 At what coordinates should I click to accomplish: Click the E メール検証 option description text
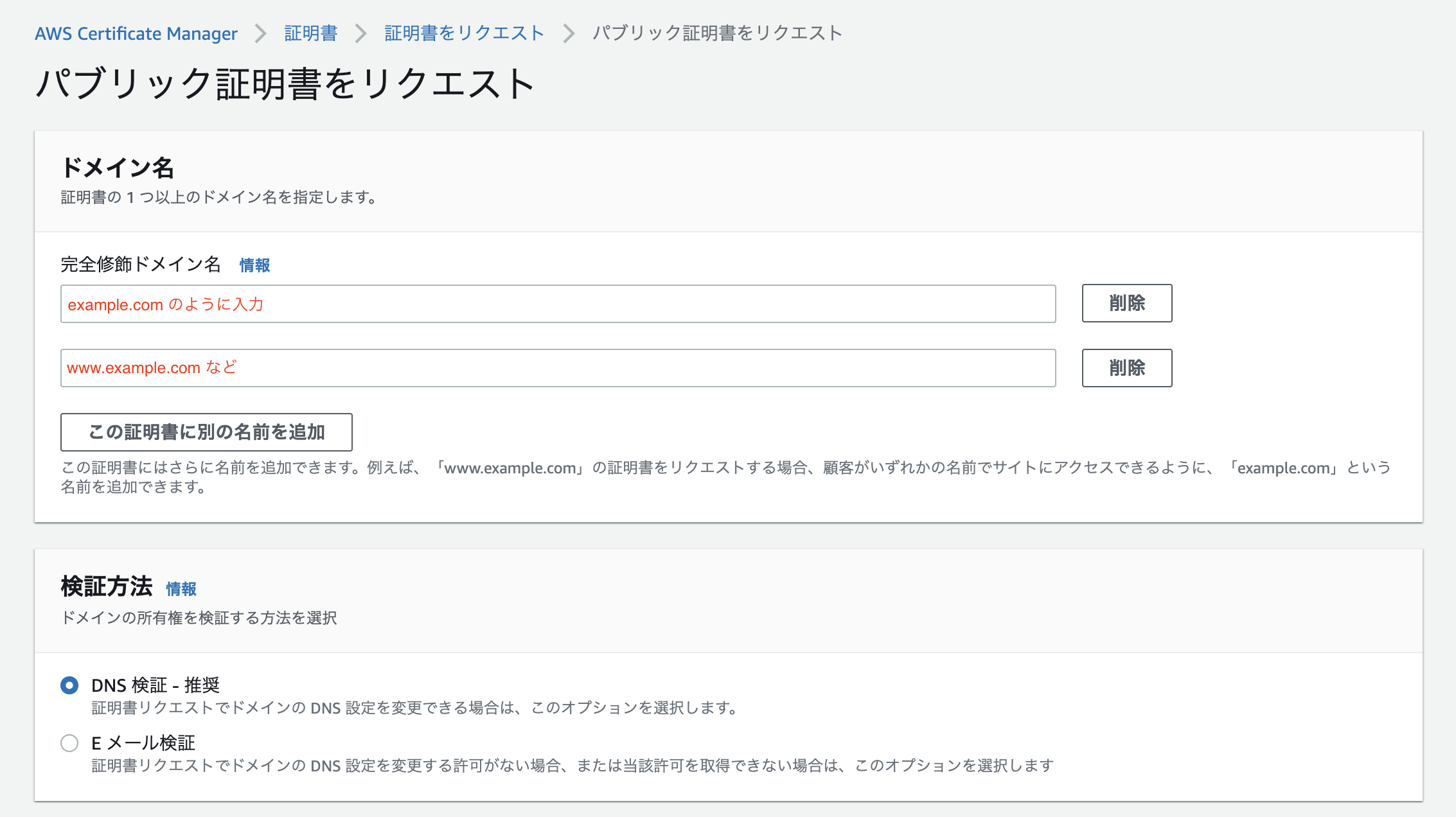(x=573, y=766)
